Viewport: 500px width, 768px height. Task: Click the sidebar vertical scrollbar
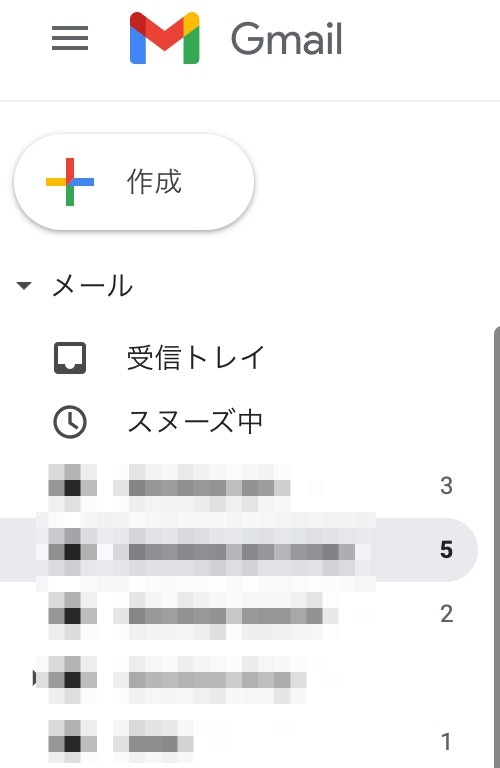[497, 546]
